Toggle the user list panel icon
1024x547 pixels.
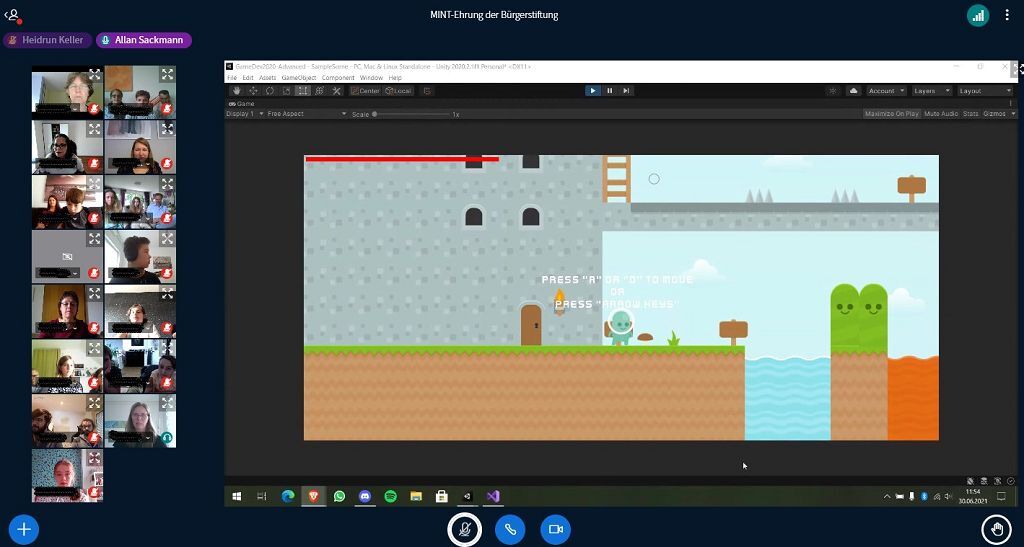[x=12, y=15]
